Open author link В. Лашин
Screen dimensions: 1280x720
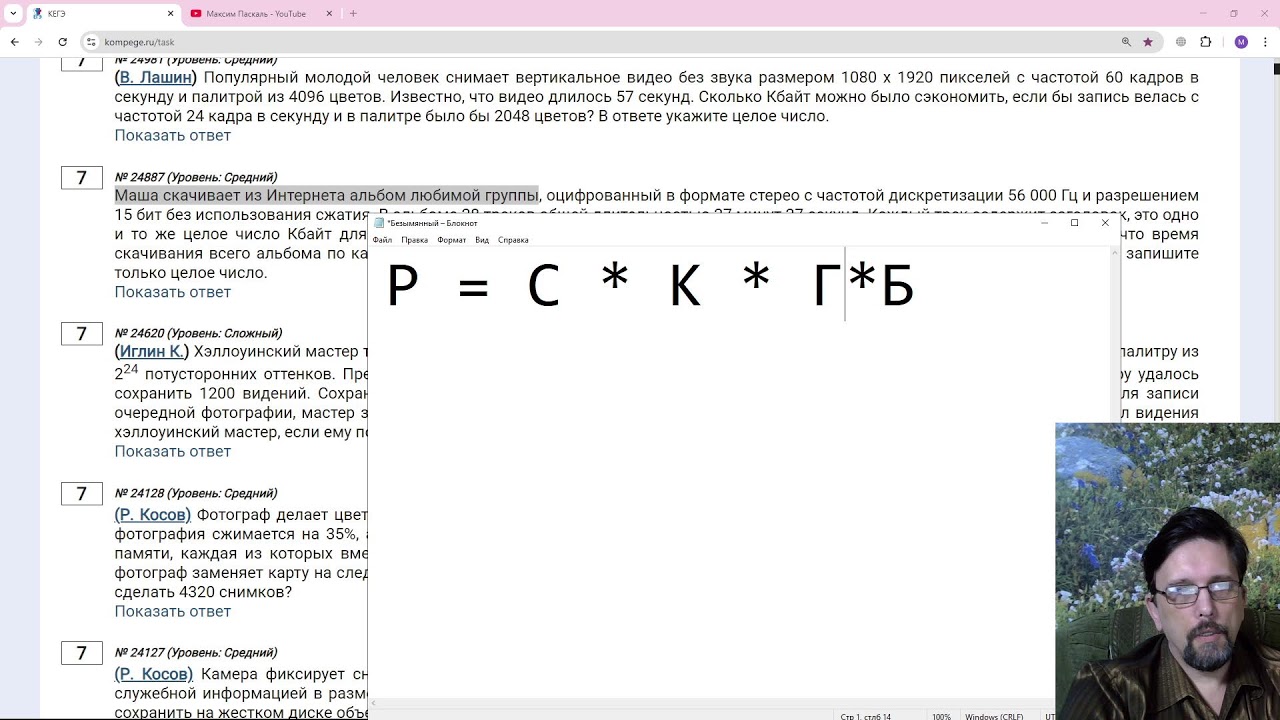click(156, 78)
